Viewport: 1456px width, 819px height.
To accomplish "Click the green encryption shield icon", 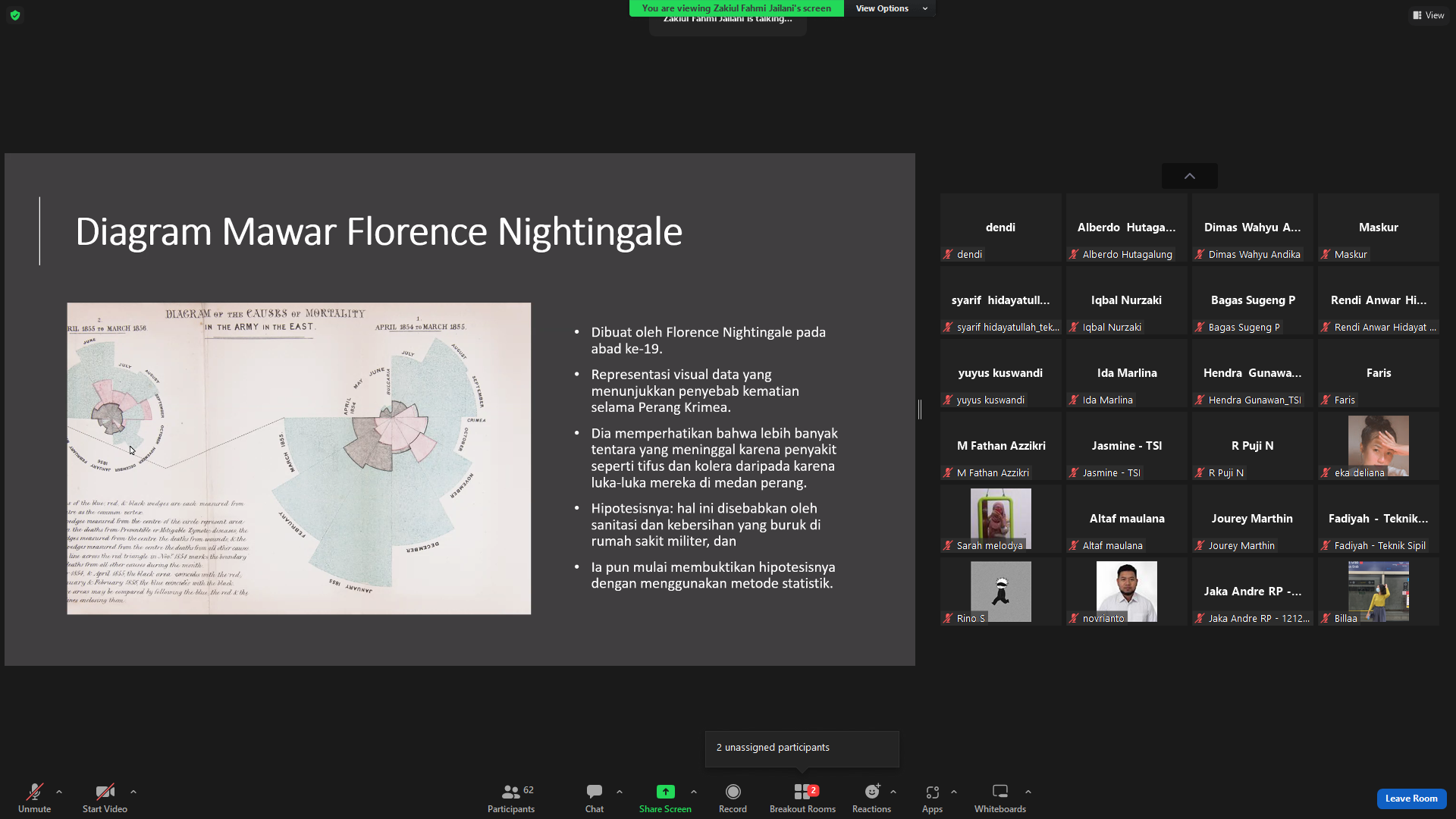I will coord(15,15).
